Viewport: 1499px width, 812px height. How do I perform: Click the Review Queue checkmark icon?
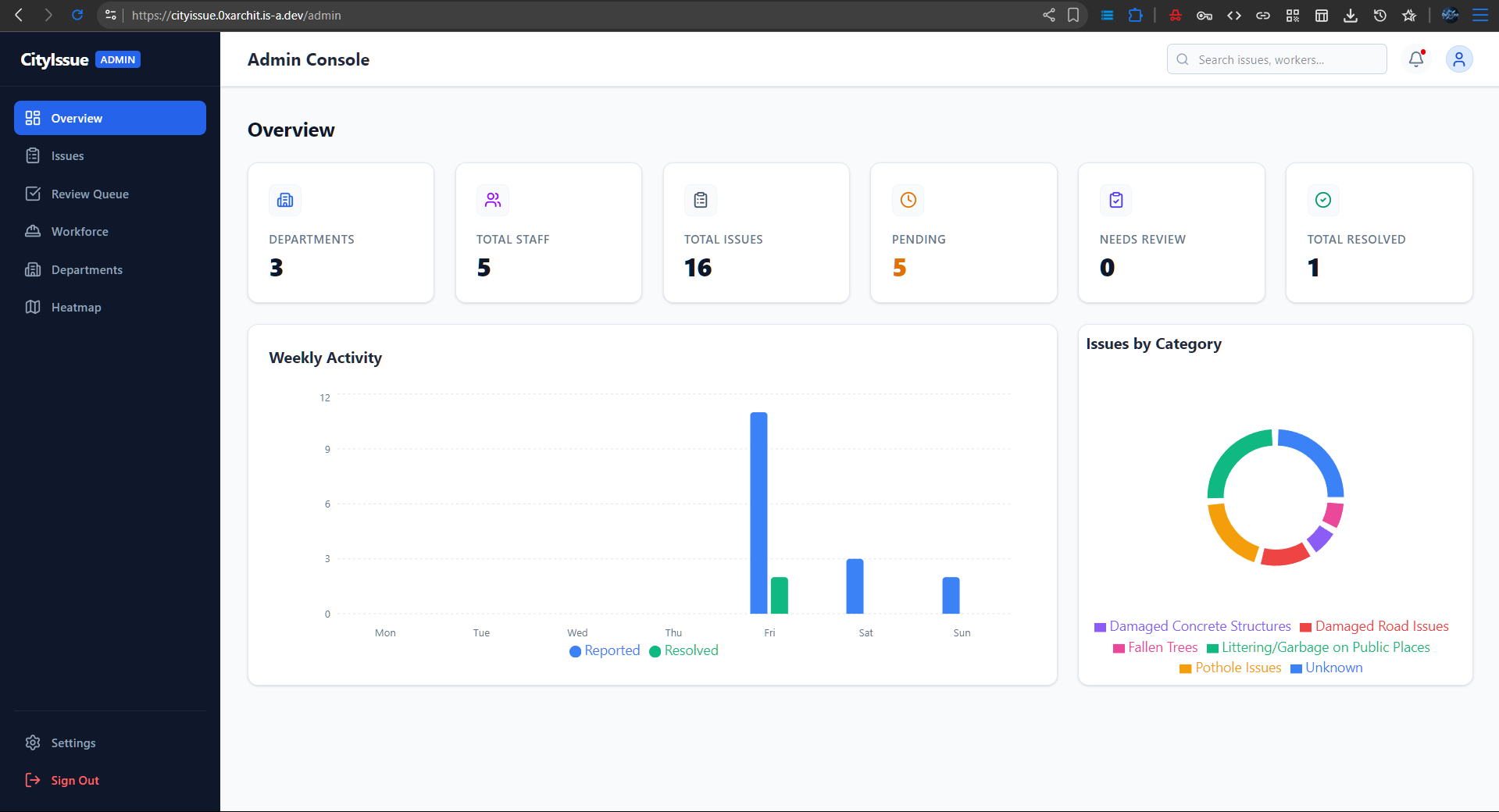click(x=33, y=194)
